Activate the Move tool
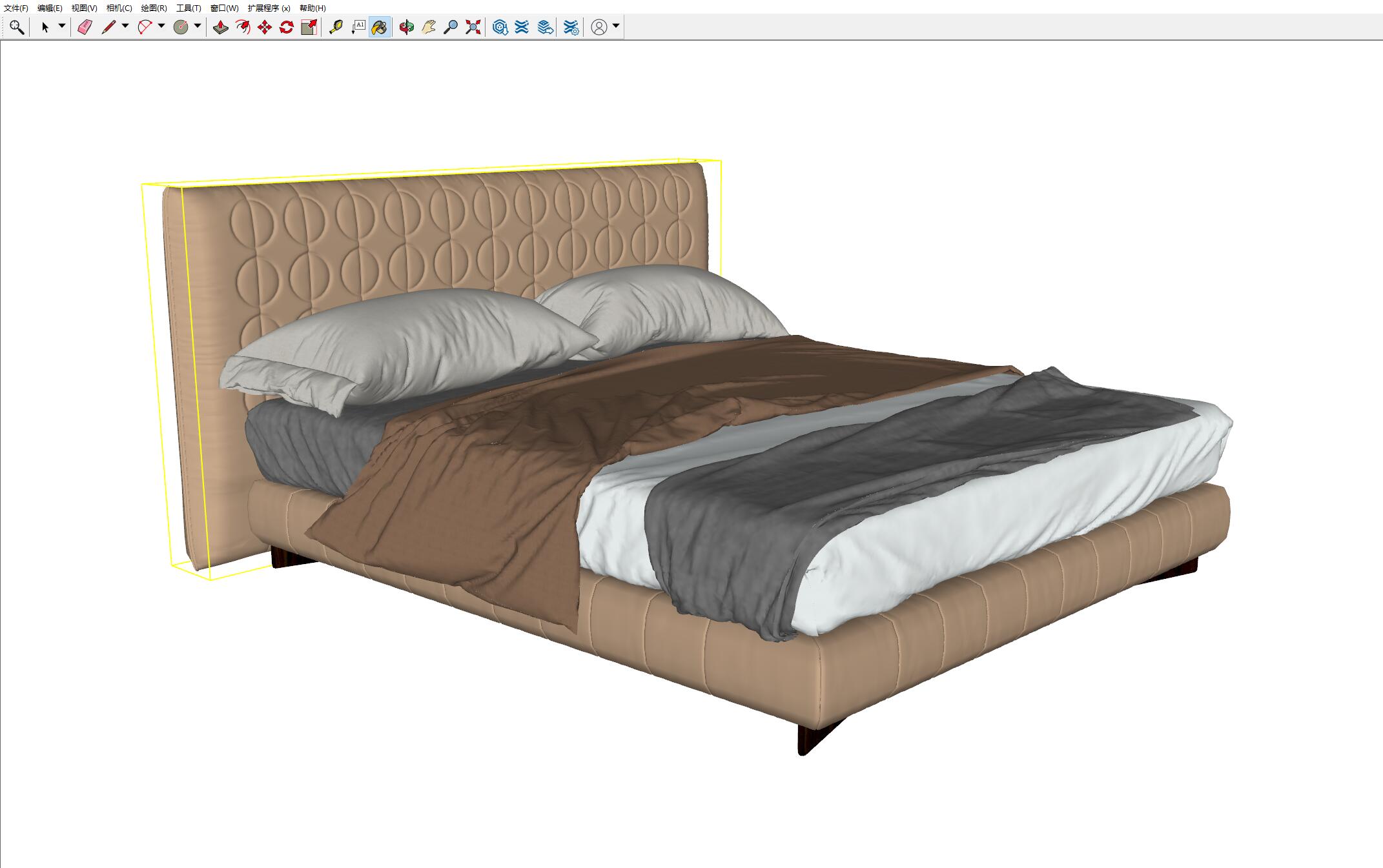The image size is (1383, 868). point(265,27)
